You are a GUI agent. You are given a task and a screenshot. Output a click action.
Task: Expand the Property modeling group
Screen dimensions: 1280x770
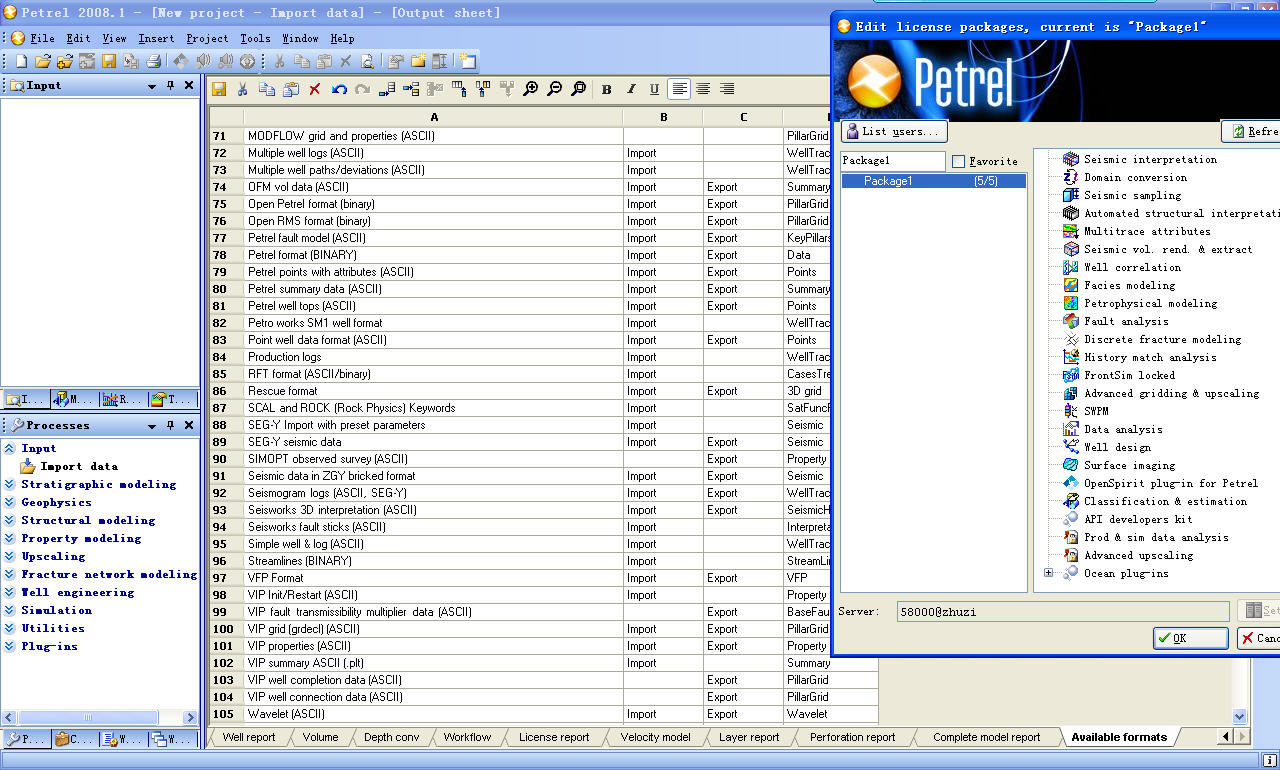tap(10, 538)
